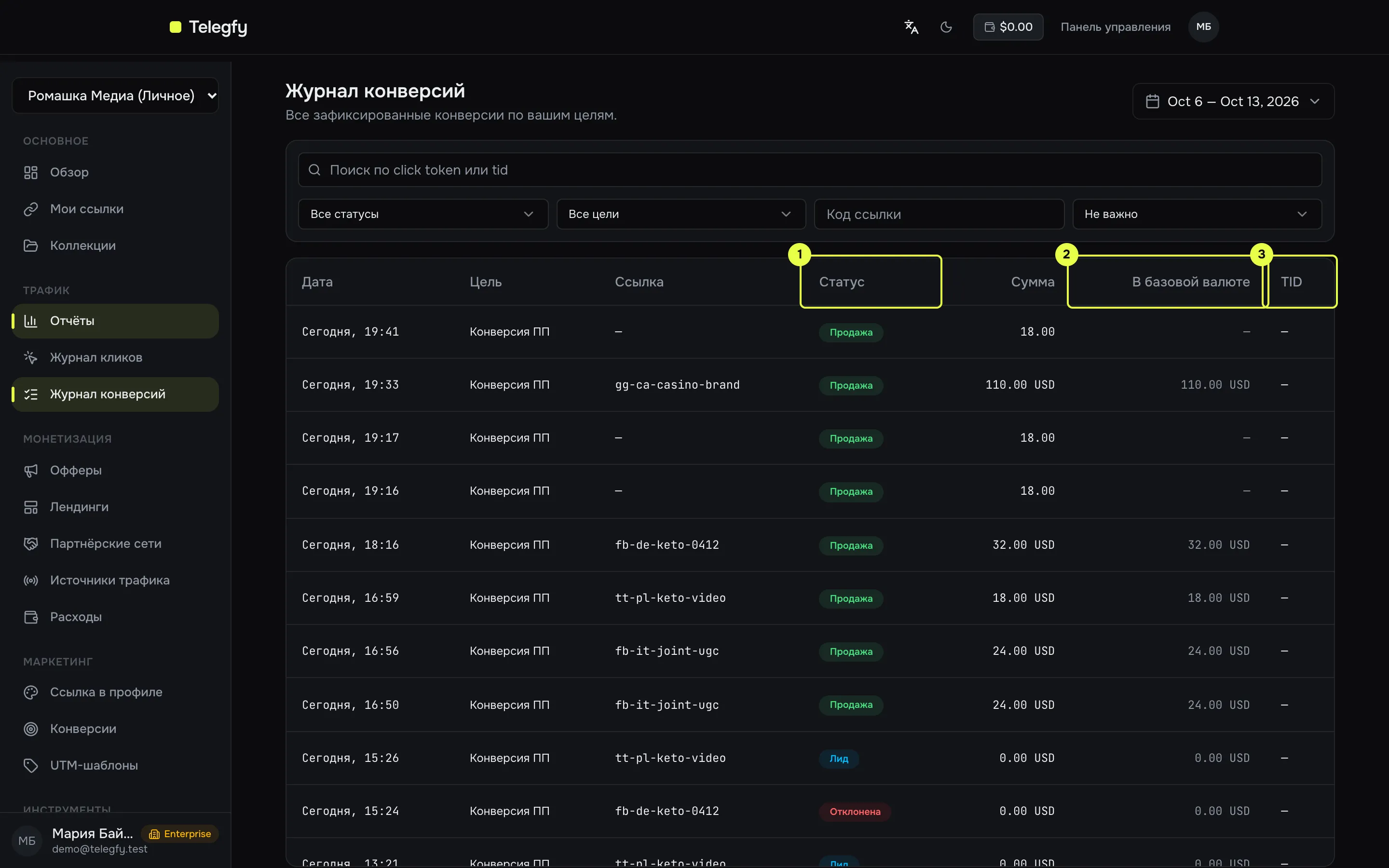Click the Сумма column header
The height and width of the screenshot is (868, 1389).
click(1033, 282)
